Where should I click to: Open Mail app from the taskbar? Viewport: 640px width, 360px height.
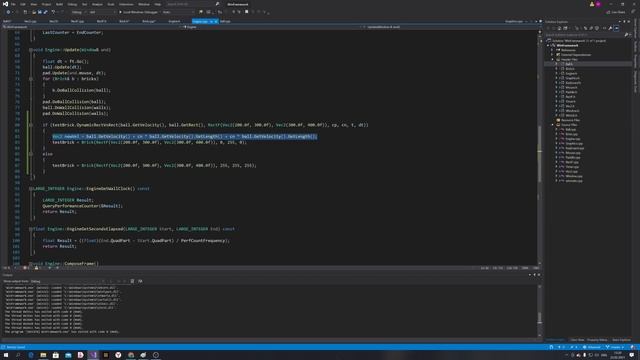click(x=68, y=355)
